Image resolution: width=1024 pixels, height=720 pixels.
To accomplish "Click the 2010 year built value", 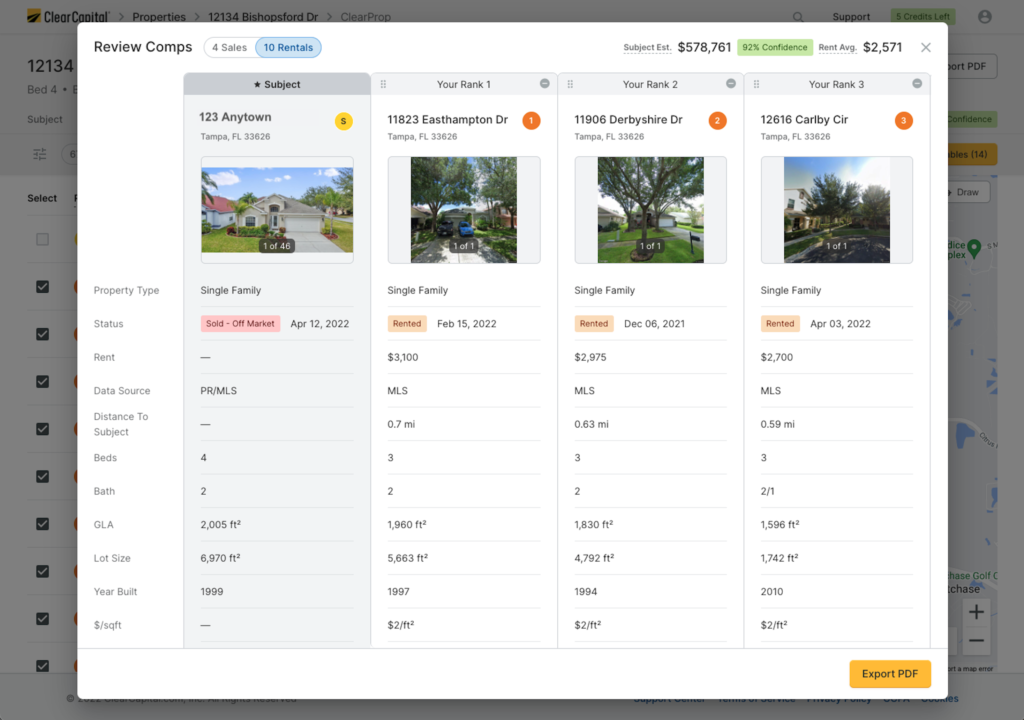I will [x=772, y=591].
